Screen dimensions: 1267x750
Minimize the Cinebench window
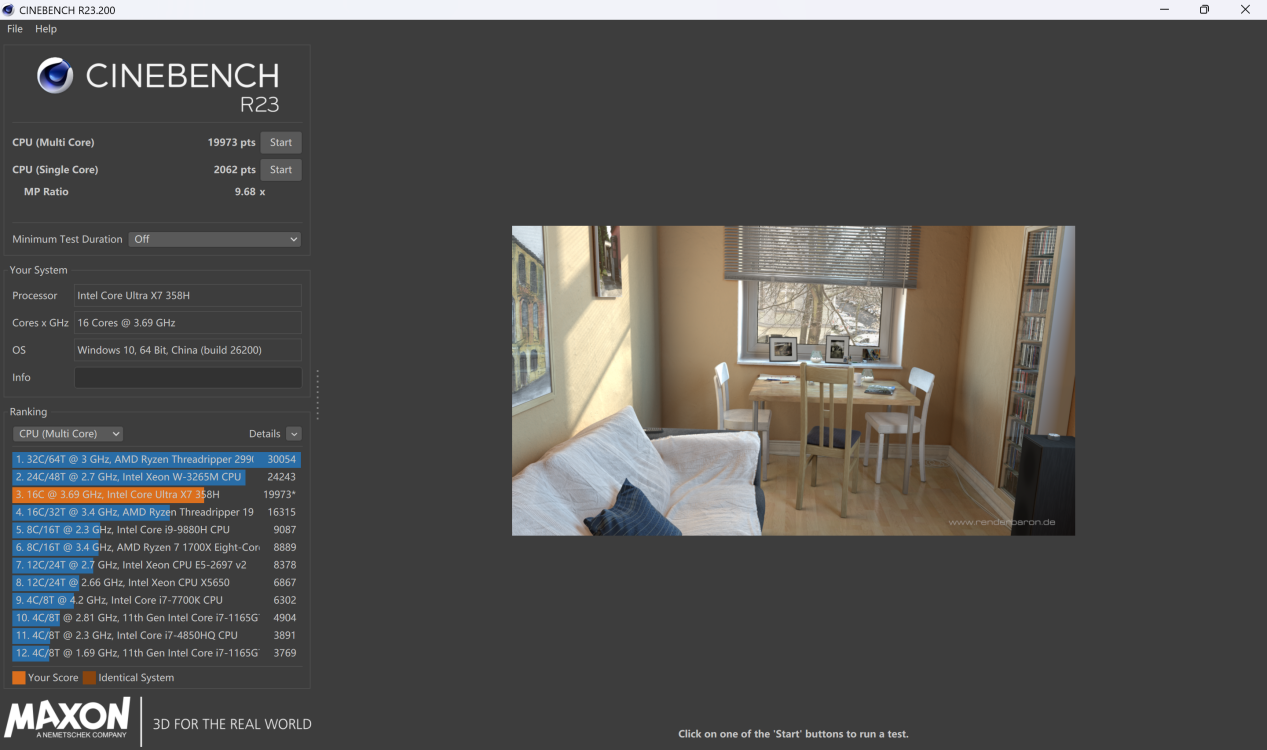coord(1164,10)
